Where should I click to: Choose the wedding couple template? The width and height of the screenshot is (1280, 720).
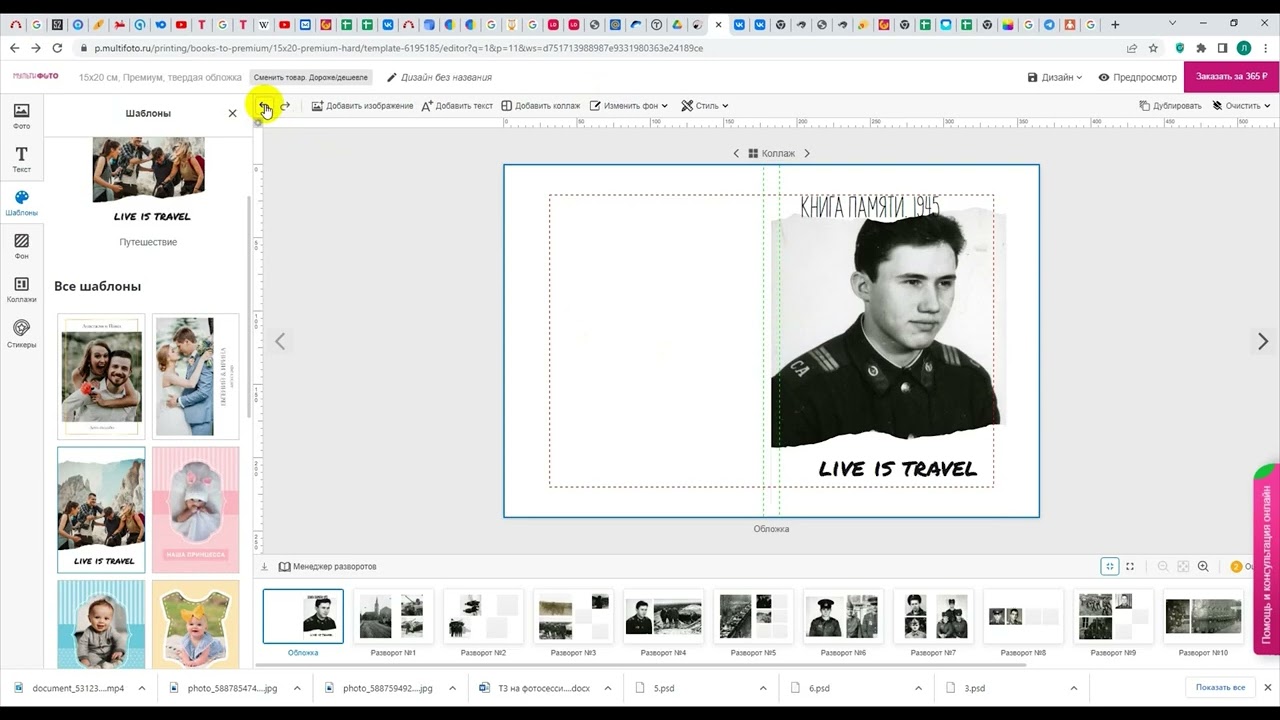click(196, 376)
